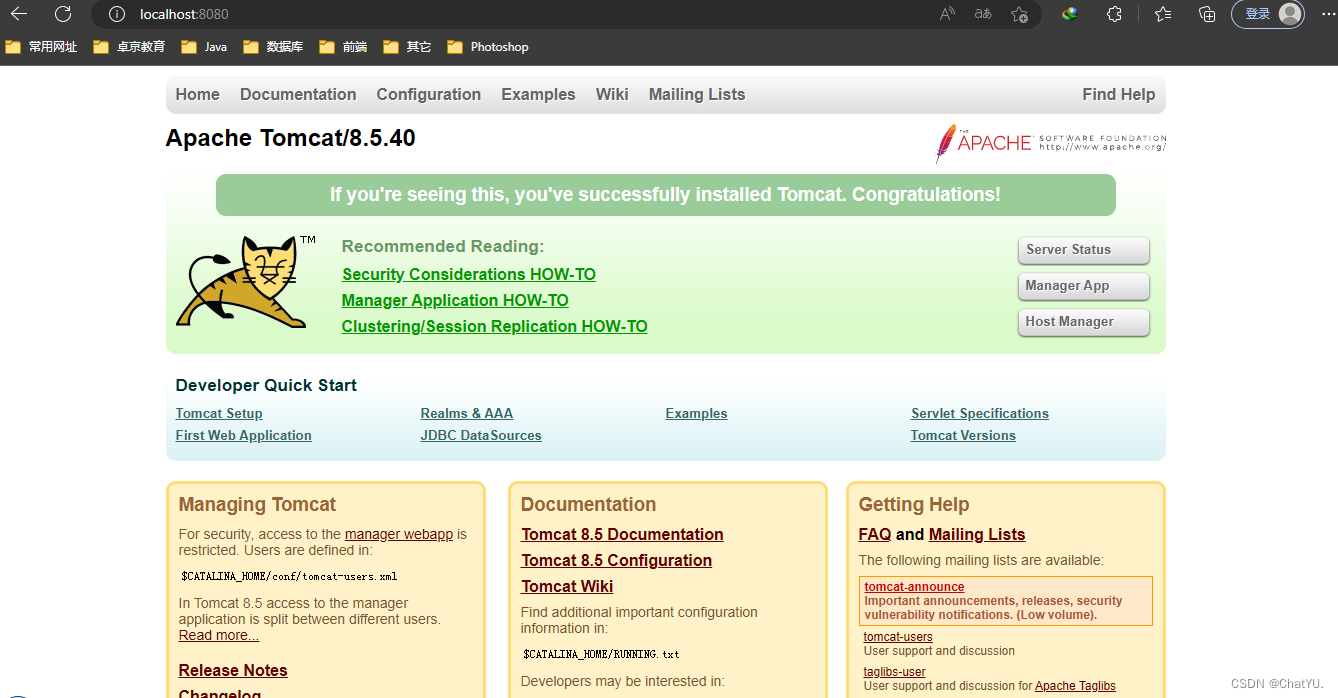Screen dimensions: 1338x698
Task: Open Examples in the top nav bar
Action: pos(538,94)
